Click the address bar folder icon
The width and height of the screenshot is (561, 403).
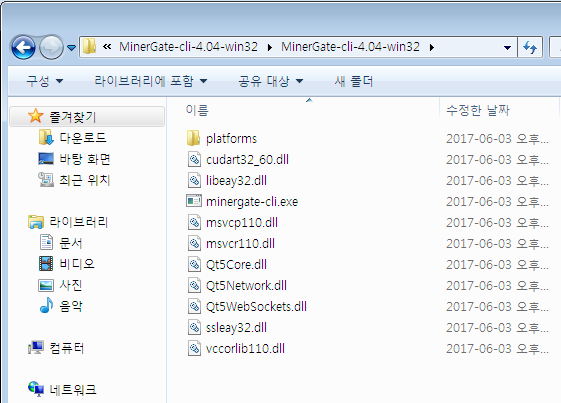[x=89, y=47]
